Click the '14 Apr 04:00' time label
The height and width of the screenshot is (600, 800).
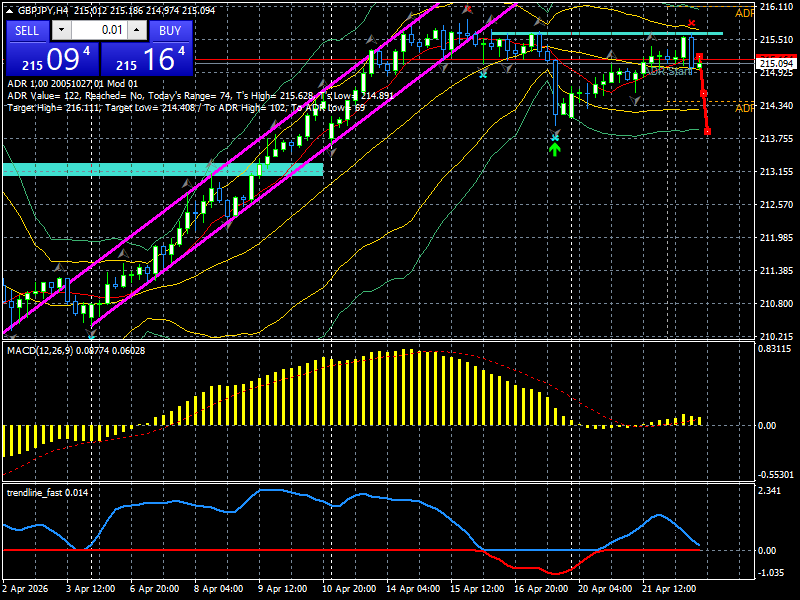(413, 588)
